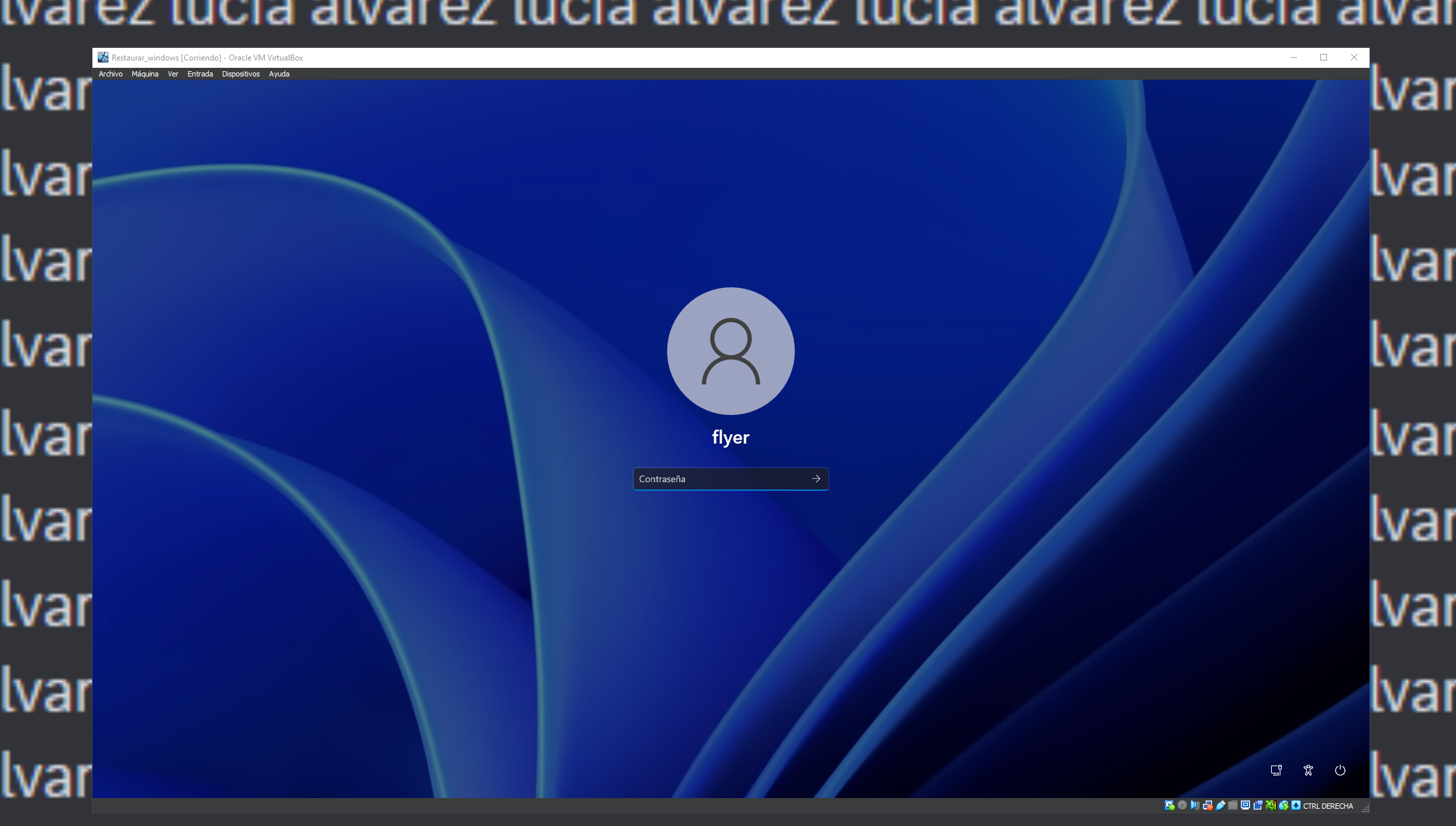Click the audio indicator in VirtualBox status bar
This screenshot has width=1456, height=826.
(1195, 805)
